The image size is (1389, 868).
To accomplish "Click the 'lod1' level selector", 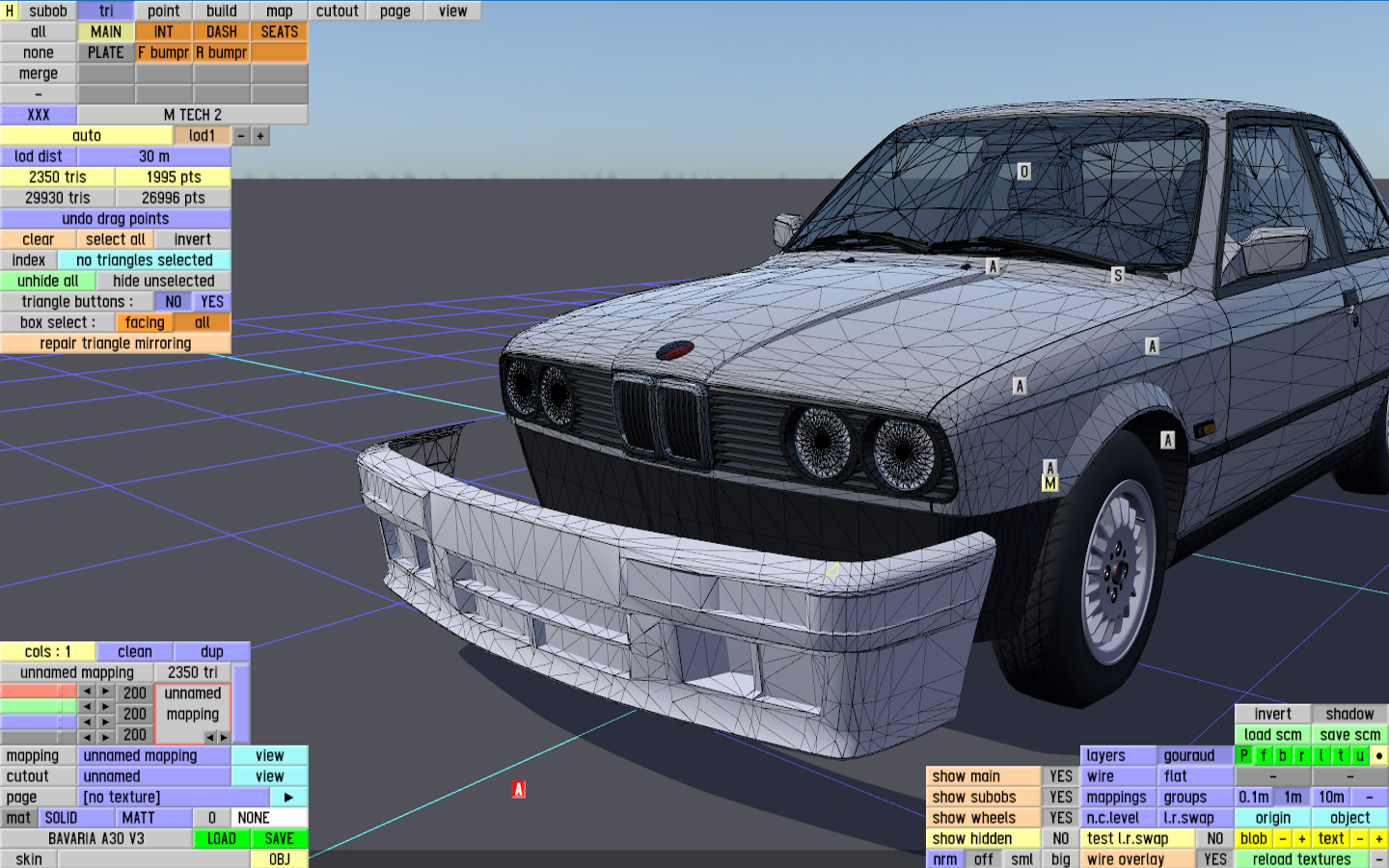I will pos(203,136).
